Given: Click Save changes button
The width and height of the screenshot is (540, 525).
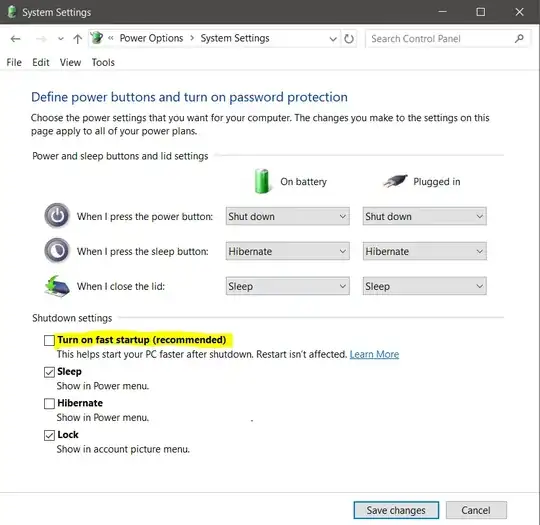Looking at the screenshot, I should 396,510.
